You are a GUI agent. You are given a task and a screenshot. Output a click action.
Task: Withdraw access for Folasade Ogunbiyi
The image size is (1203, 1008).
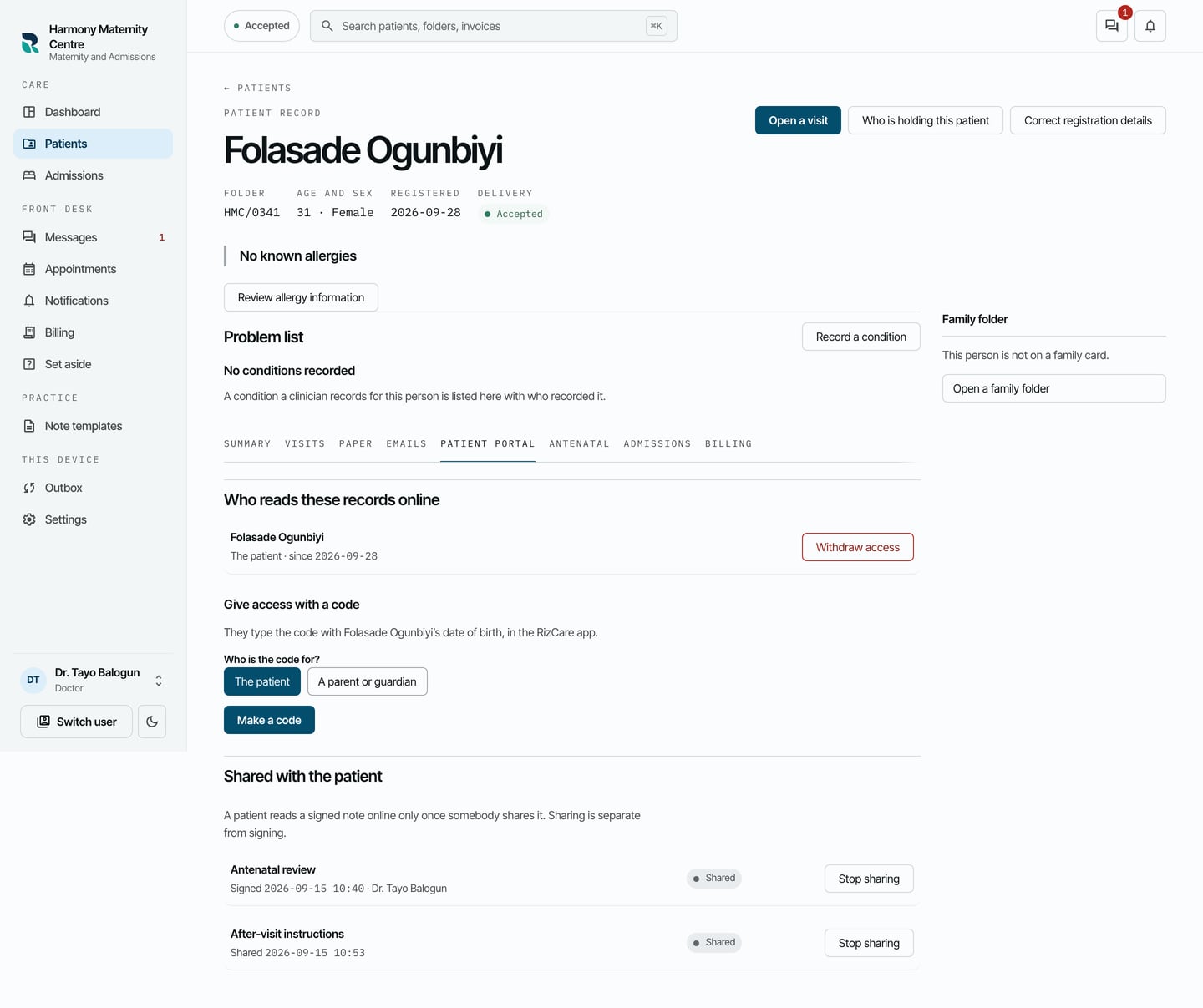pyautogui.click(x=858, y=547)
